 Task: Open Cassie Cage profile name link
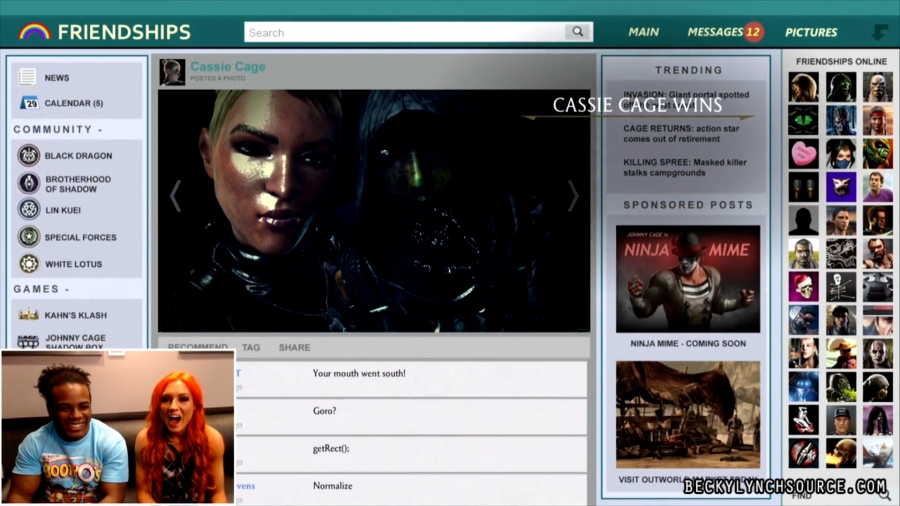(x=228, y=67)
